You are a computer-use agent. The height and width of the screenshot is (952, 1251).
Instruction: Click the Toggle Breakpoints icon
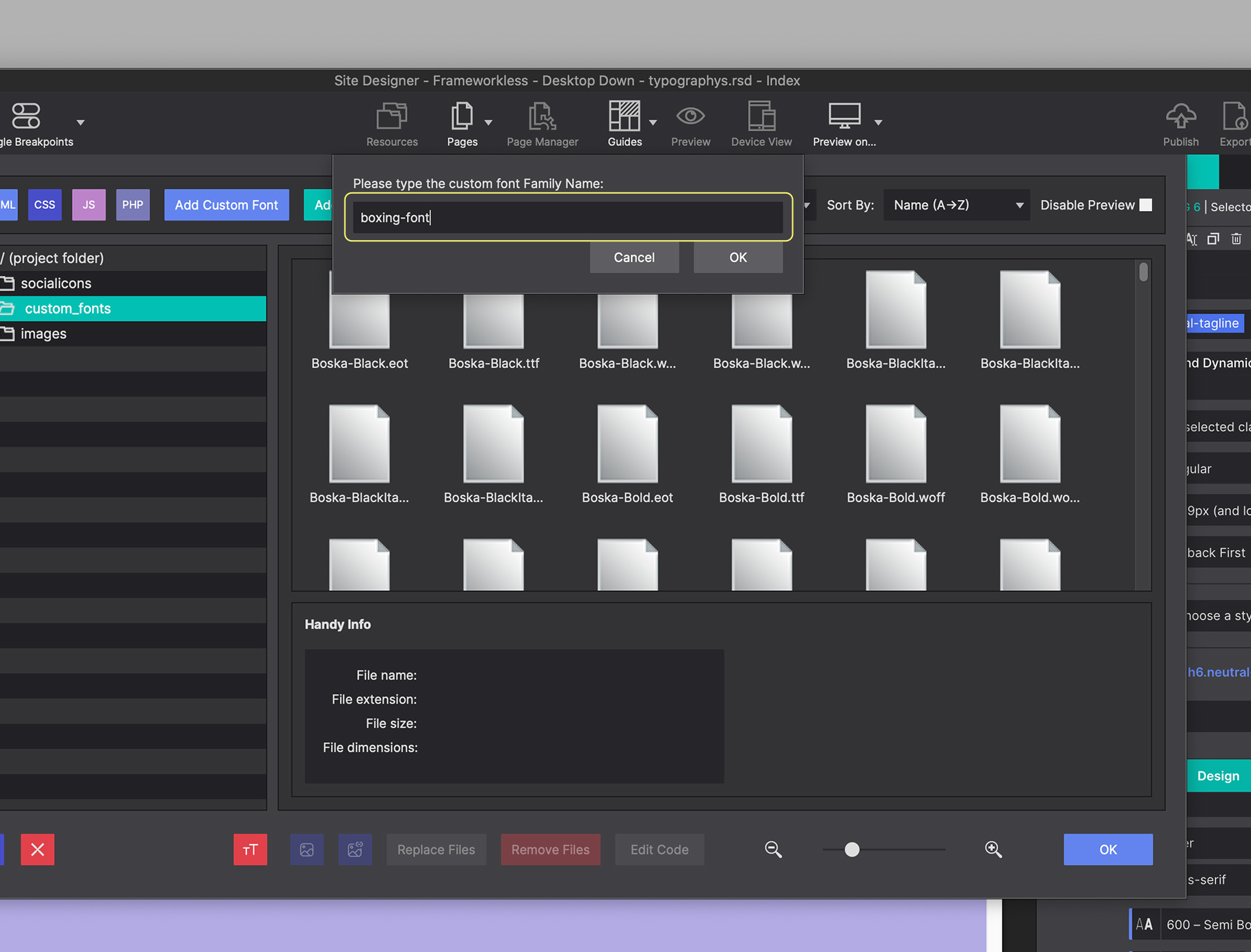point(26,116)
